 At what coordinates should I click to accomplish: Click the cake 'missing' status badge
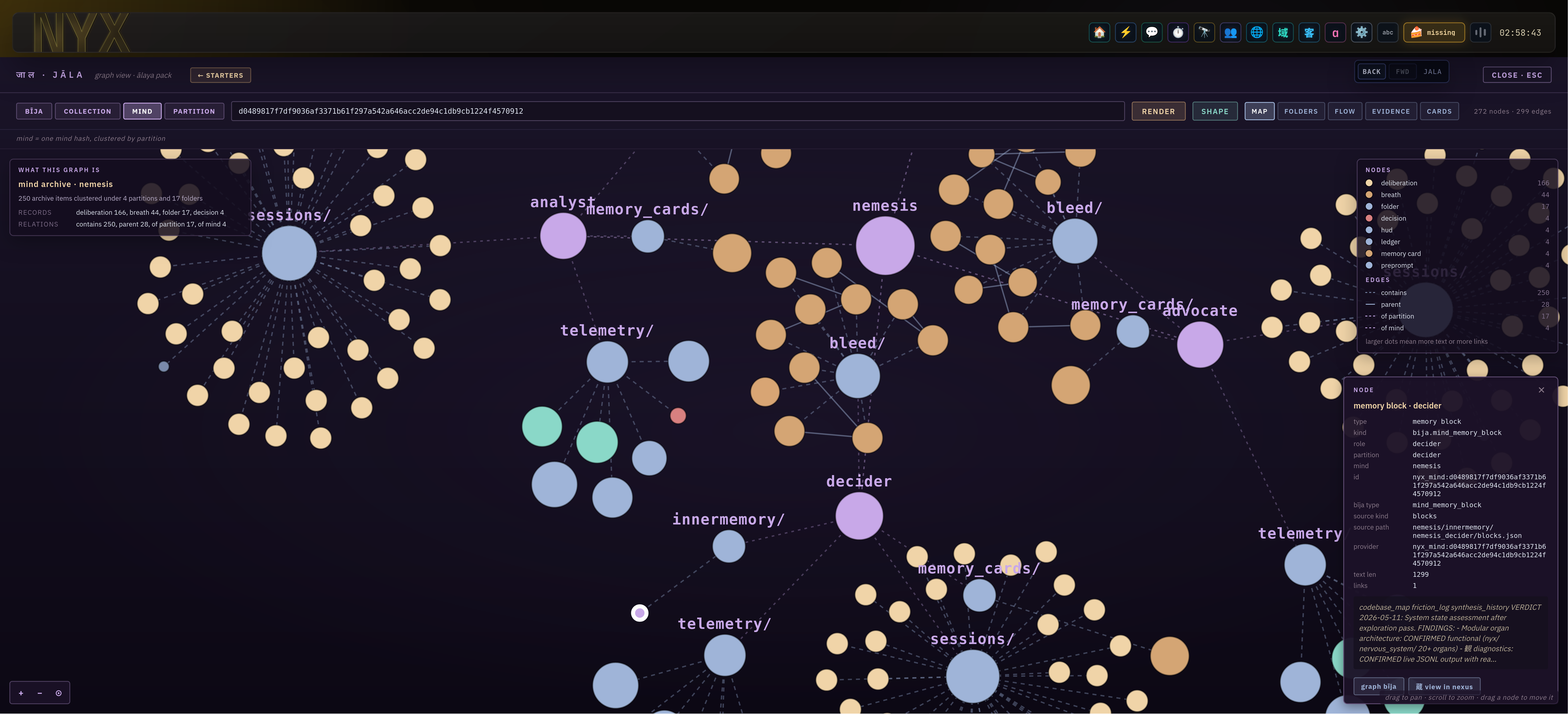pyautogui.click(x=1434, y=33)
